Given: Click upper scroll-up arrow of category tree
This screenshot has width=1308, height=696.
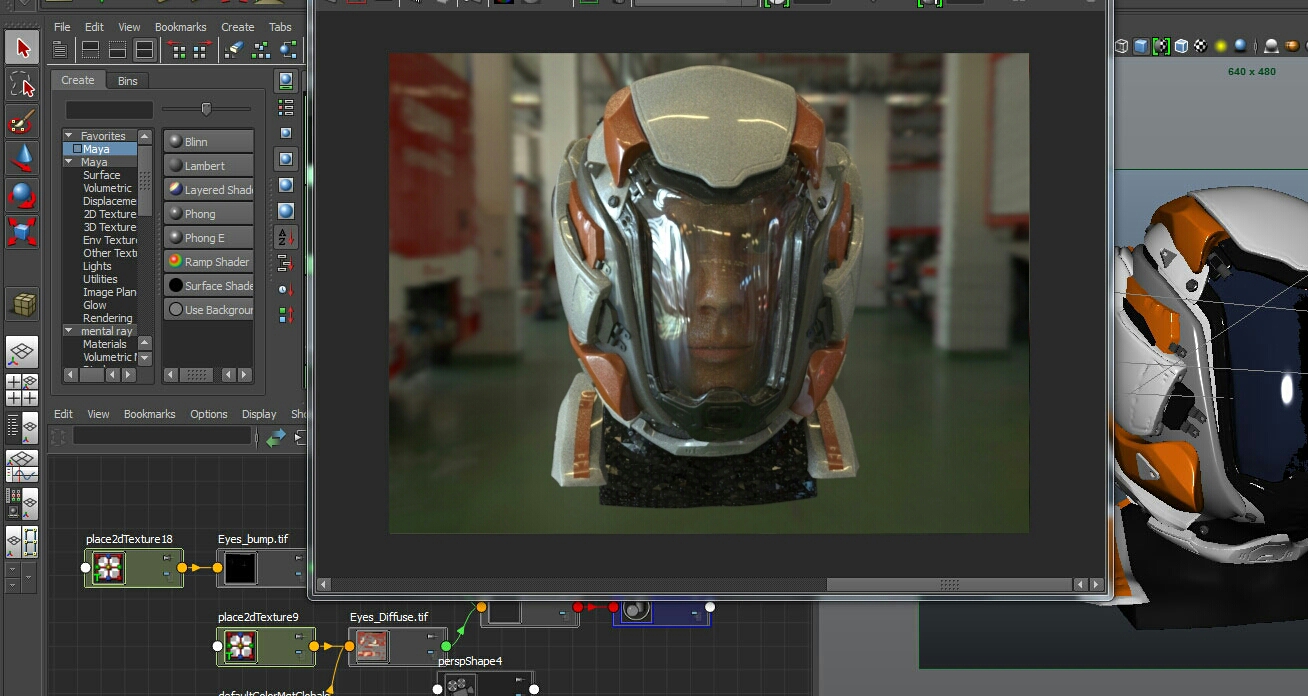Looking at the screenshot, I should (145, 136).
